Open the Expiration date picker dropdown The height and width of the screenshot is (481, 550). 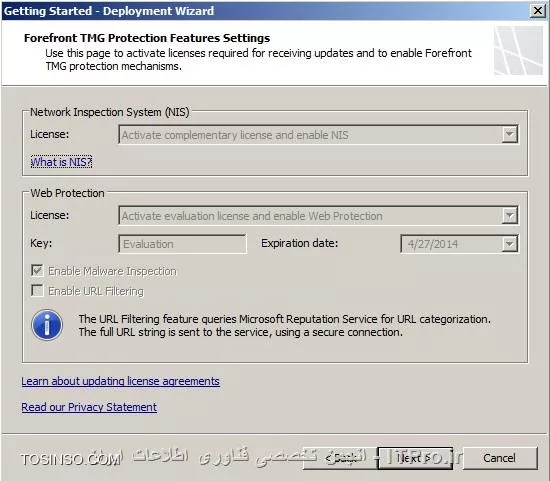pyautogui.click(x=509, y=243)
